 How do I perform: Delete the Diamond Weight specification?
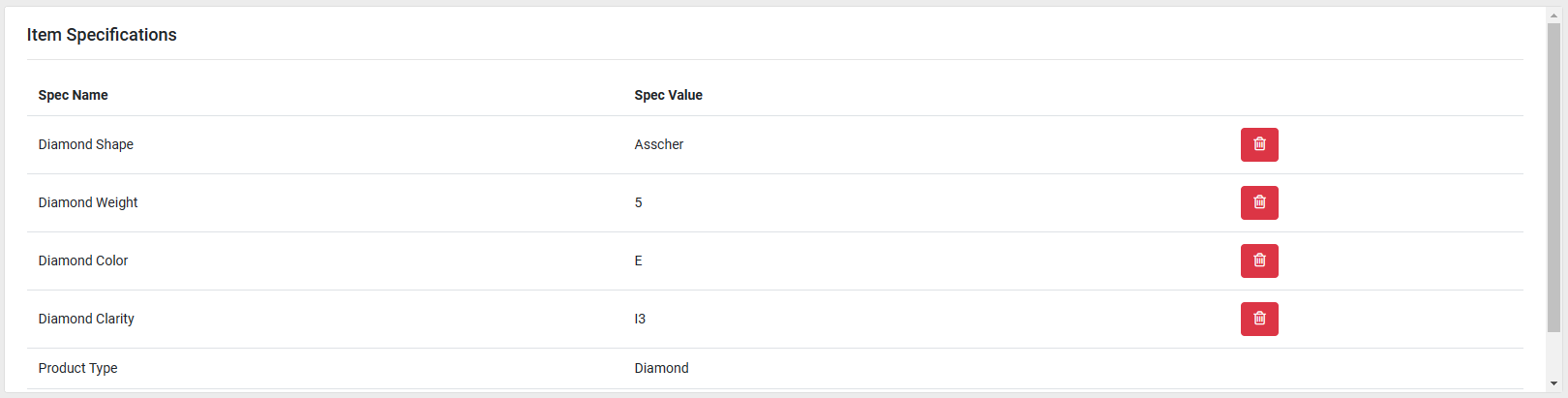[x=1259, y=202]
